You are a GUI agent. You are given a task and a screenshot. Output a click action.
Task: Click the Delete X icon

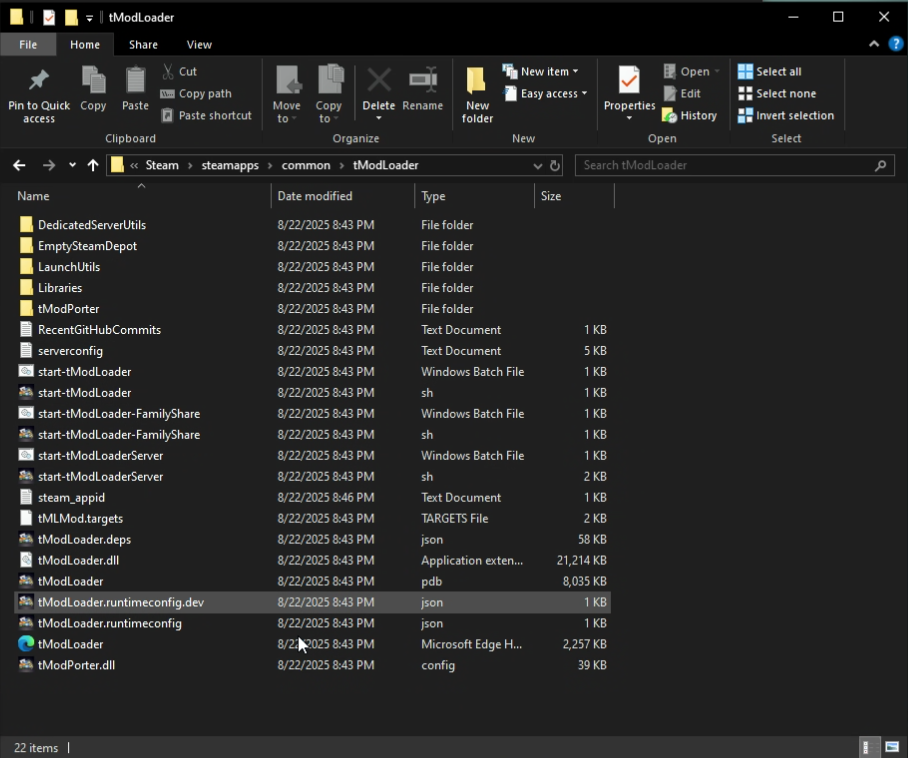379,80
